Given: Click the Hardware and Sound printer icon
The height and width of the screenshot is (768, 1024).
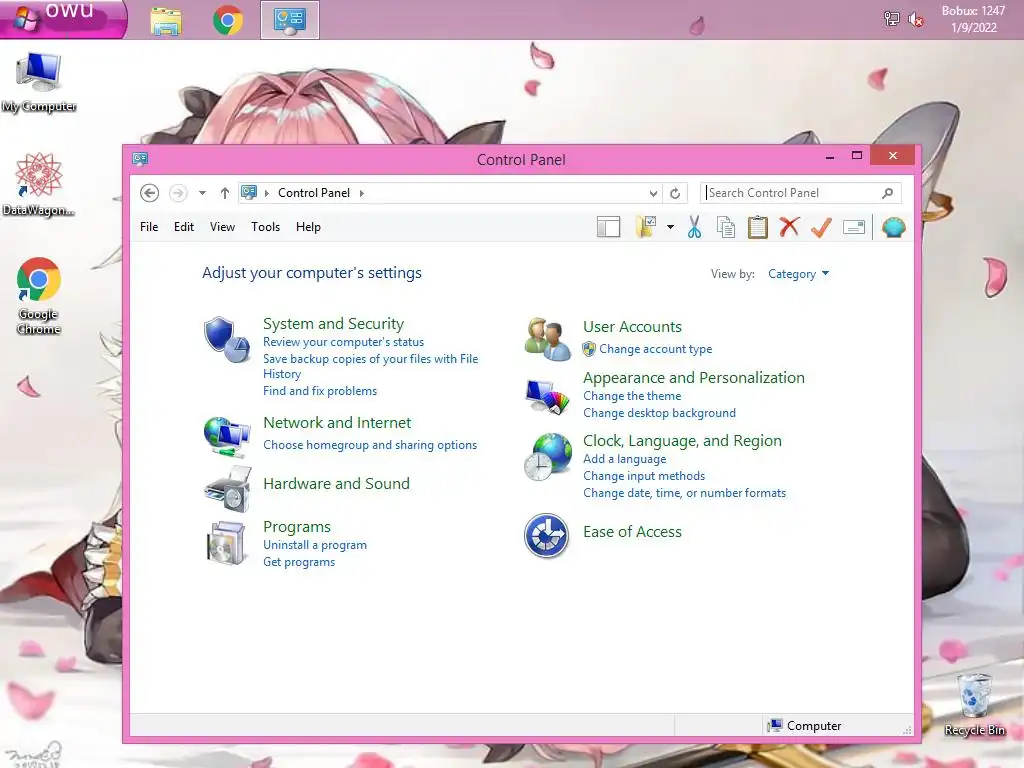Looking at the screenshot, I should (x=227, y=489).
